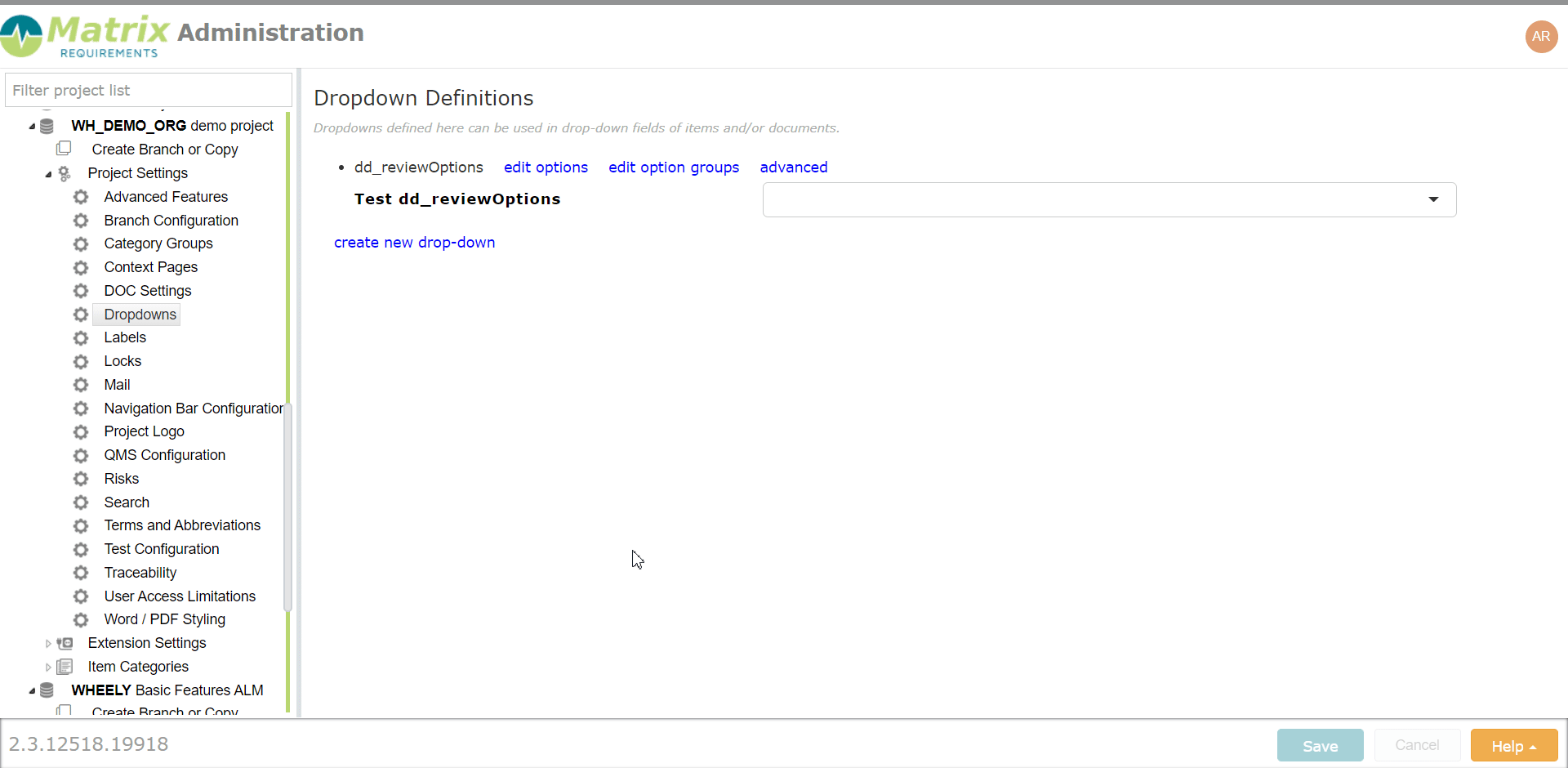Open Advanced Features settings
Screen dimensions: 1568x768
pos(166,197)
